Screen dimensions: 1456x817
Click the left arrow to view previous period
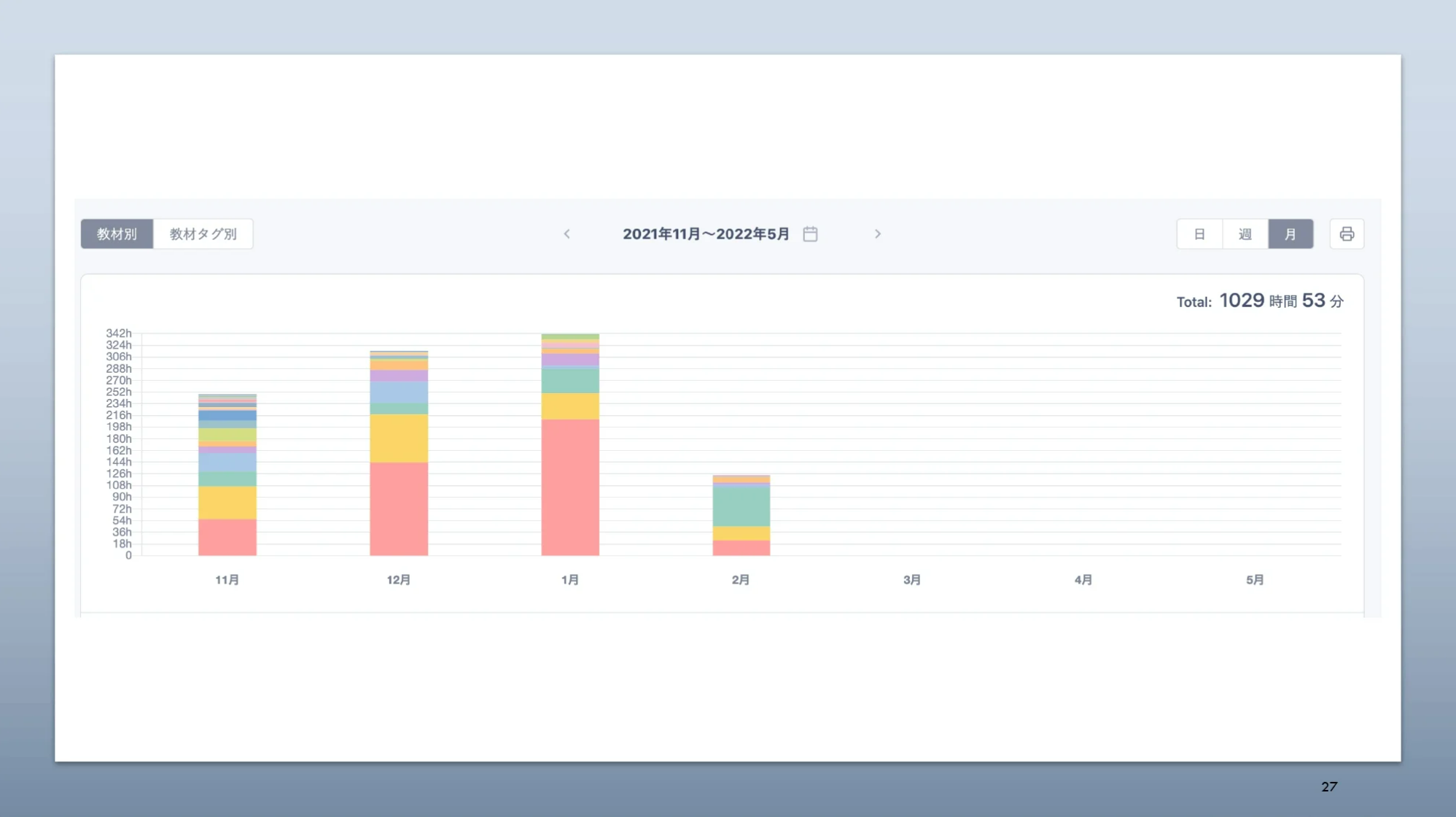pos(567,234)
